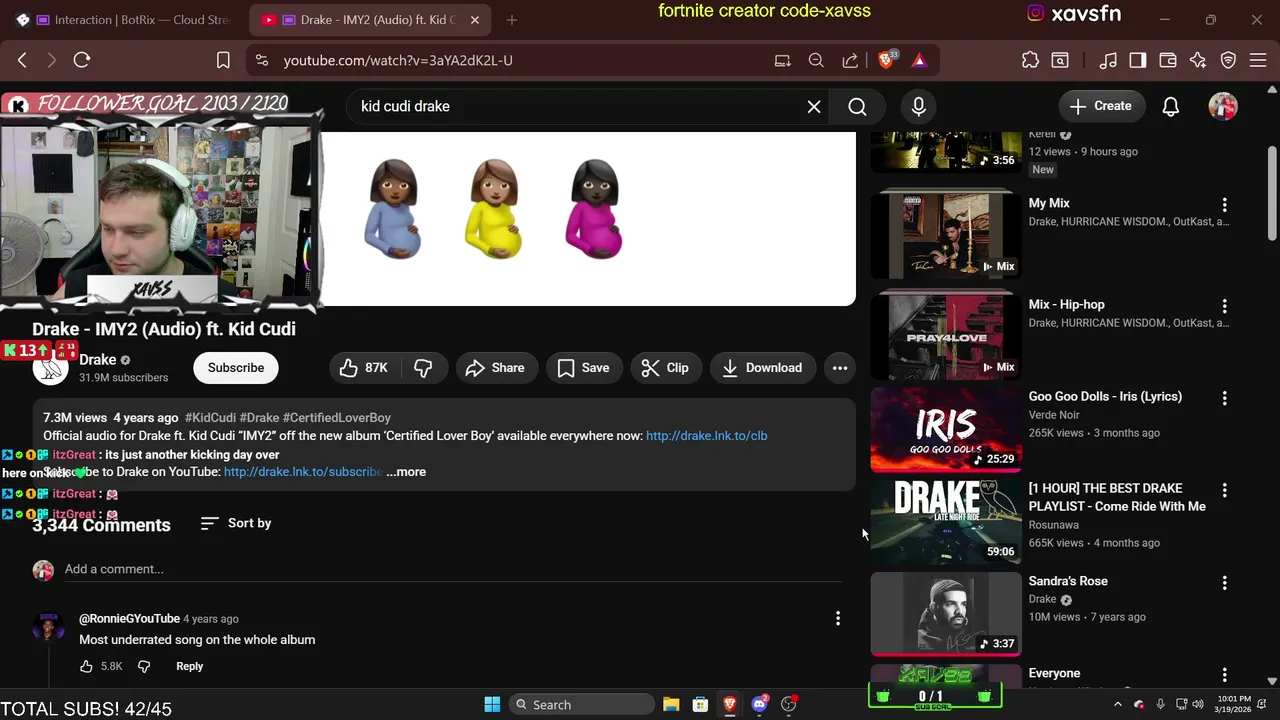Subscribe to Drake's channel
1280x720 pixels.
point(236,368)
